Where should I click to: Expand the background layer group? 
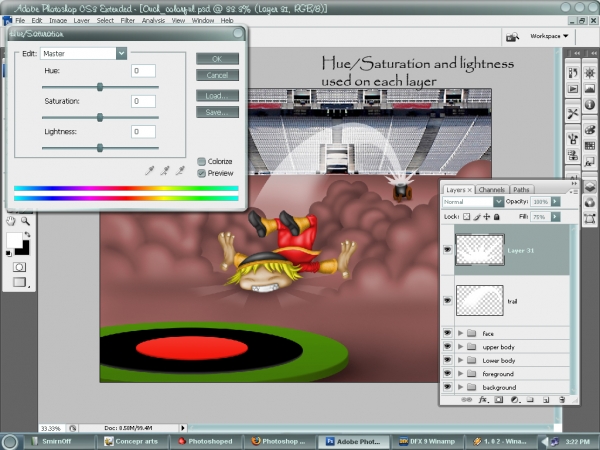click(x=460, y=387)
